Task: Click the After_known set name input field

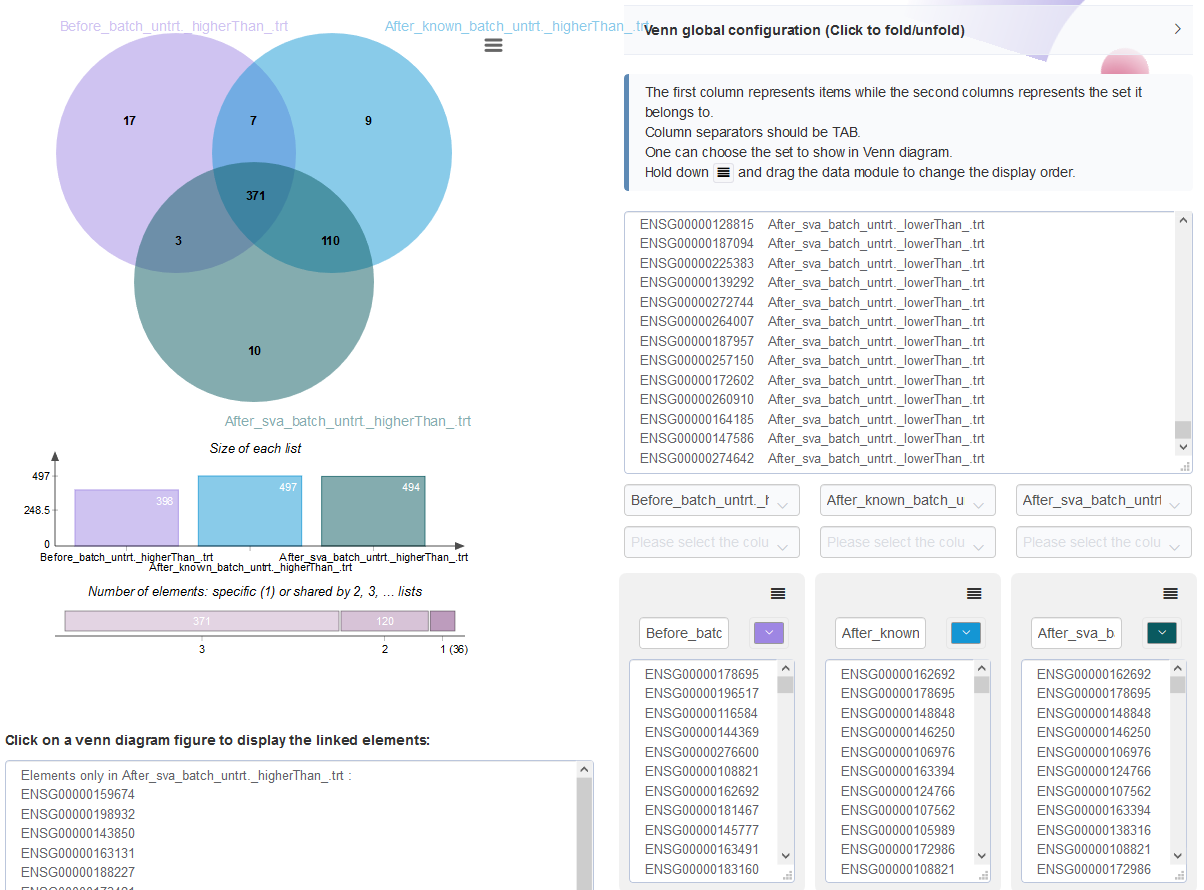Action: (880, 633)
